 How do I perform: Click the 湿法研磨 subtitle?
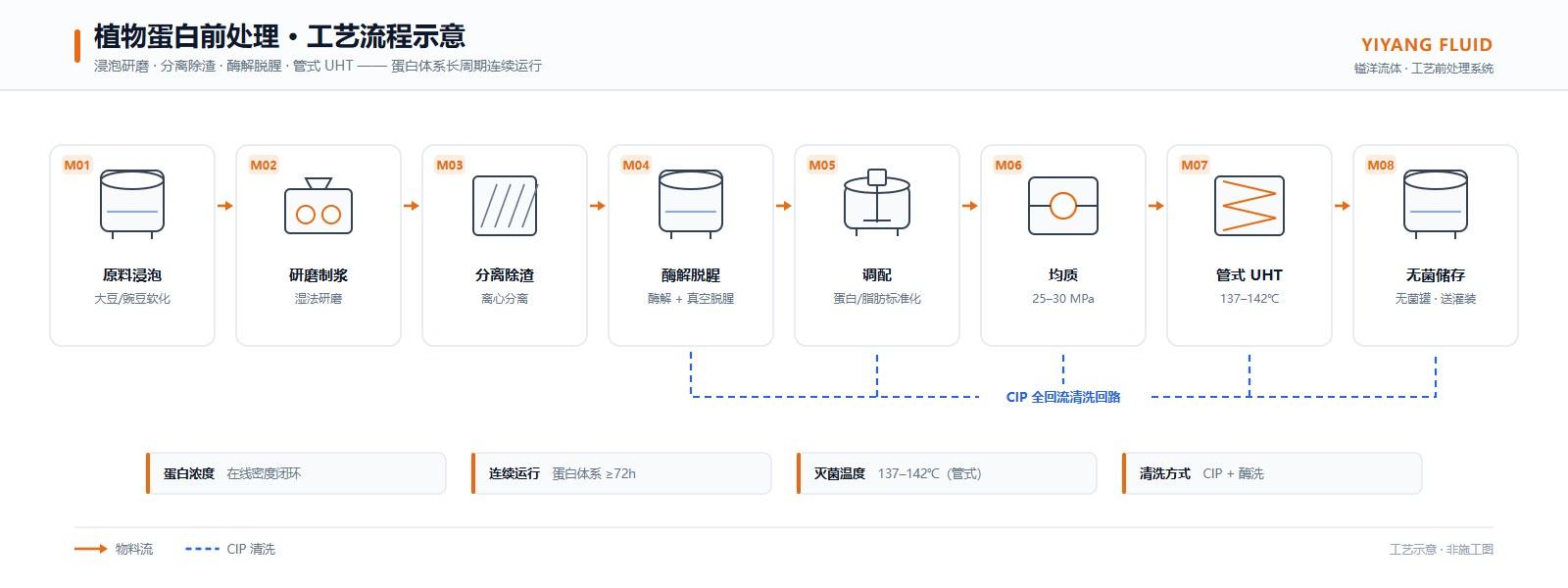[x=318, y=299]
